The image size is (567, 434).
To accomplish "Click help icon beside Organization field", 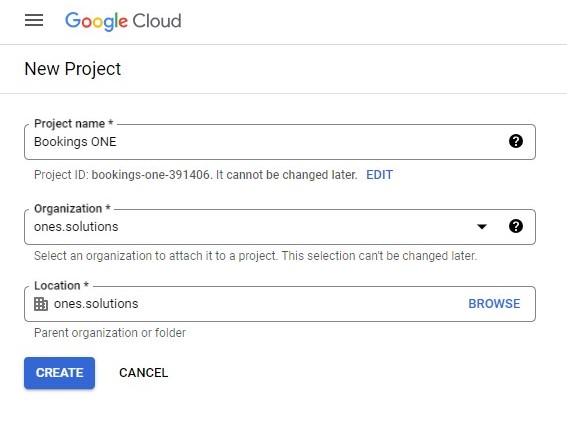I will pos(516,226).
